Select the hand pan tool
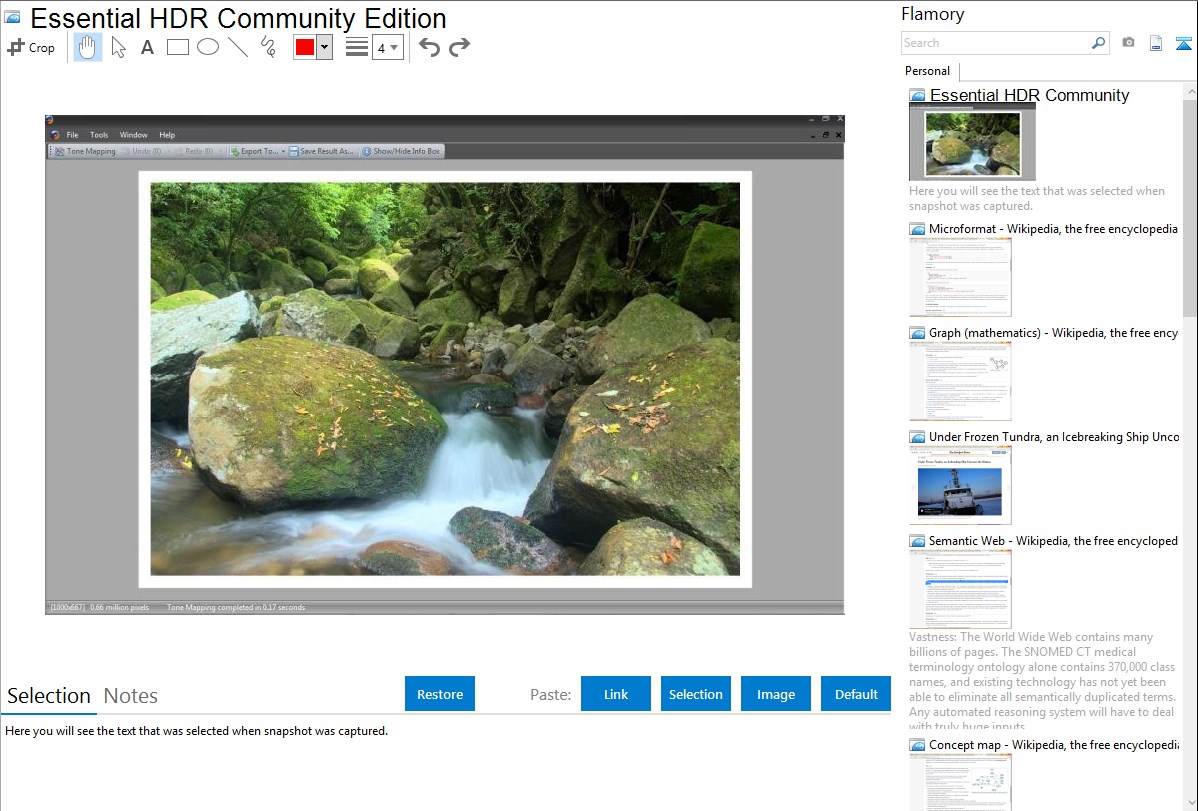Image resolution: width=1198 pixels, height=811 pixels. pyautogui.click(x=87, y=47)
